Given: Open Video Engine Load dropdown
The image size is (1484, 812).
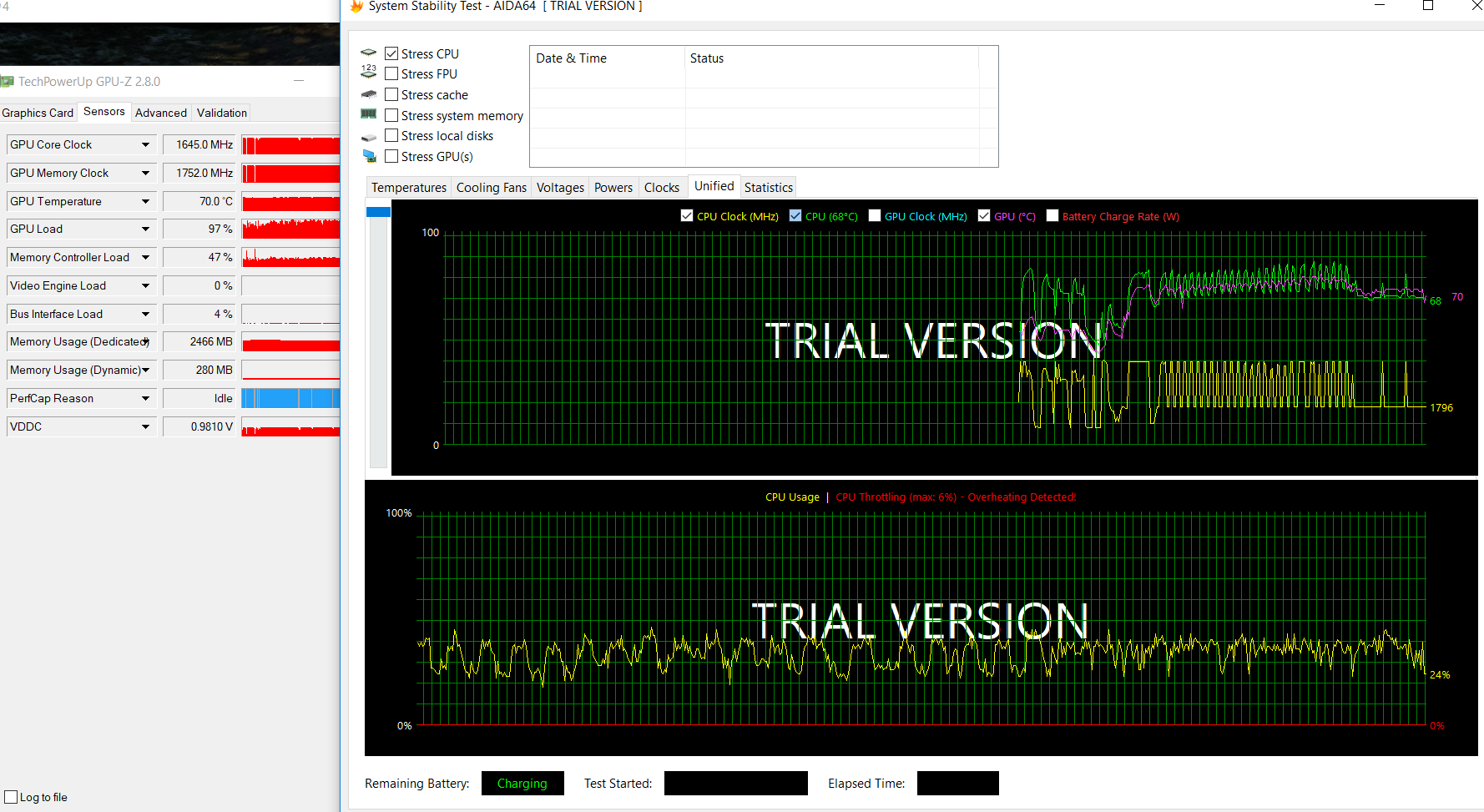Looking at the screenshot, I should tap(145, 285).
